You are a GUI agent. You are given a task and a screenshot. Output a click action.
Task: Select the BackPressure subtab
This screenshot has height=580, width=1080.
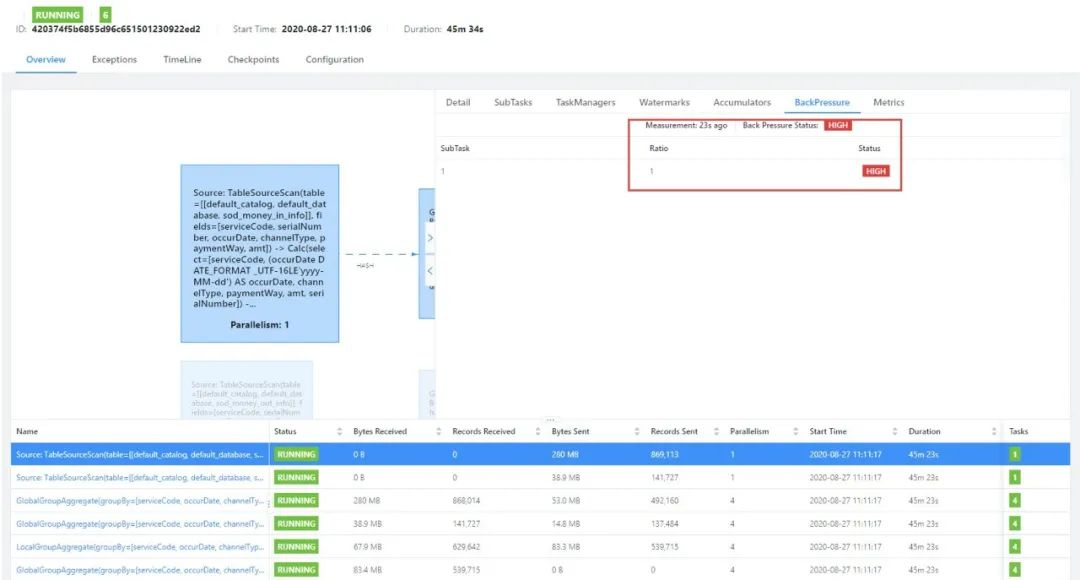point(822,102)
